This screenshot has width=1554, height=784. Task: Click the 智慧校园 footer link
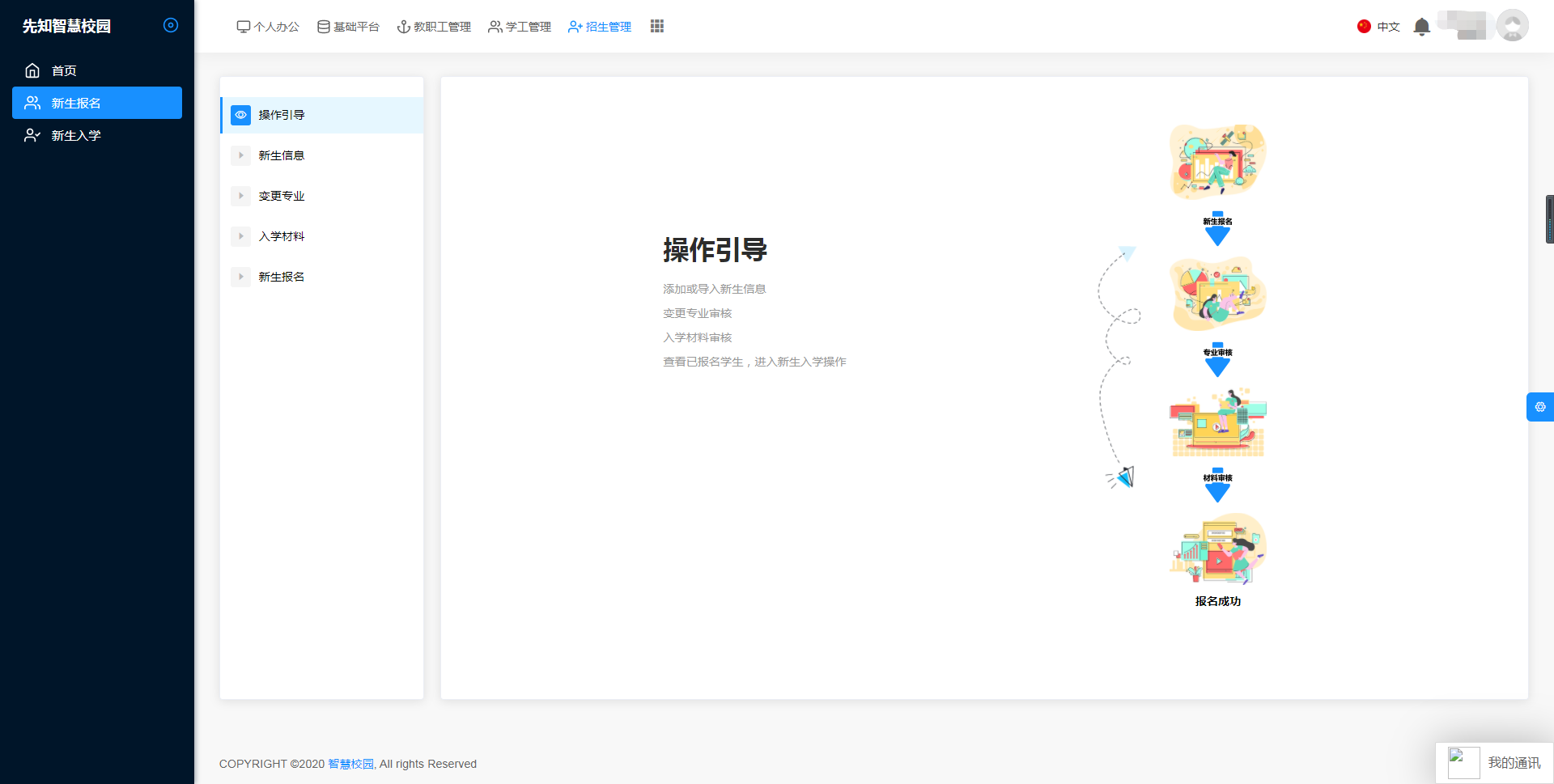point(350,764)
